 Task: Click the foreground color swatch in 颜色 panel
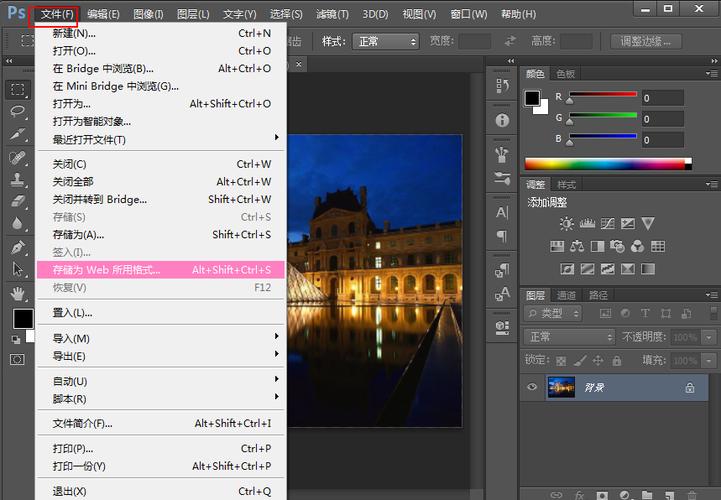pyautogui.click(x=533, y=98)
